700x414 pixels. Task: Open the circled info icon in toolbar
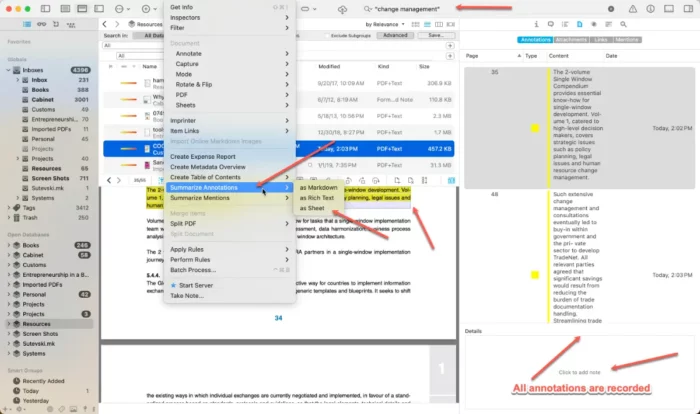pos(650,9)
